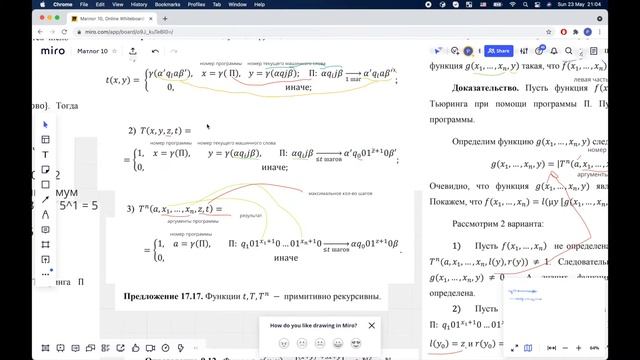The width and height of the screenshot is (640, 360).
Task: Open the help and feedback icon
Action: (x=539, y=51)
